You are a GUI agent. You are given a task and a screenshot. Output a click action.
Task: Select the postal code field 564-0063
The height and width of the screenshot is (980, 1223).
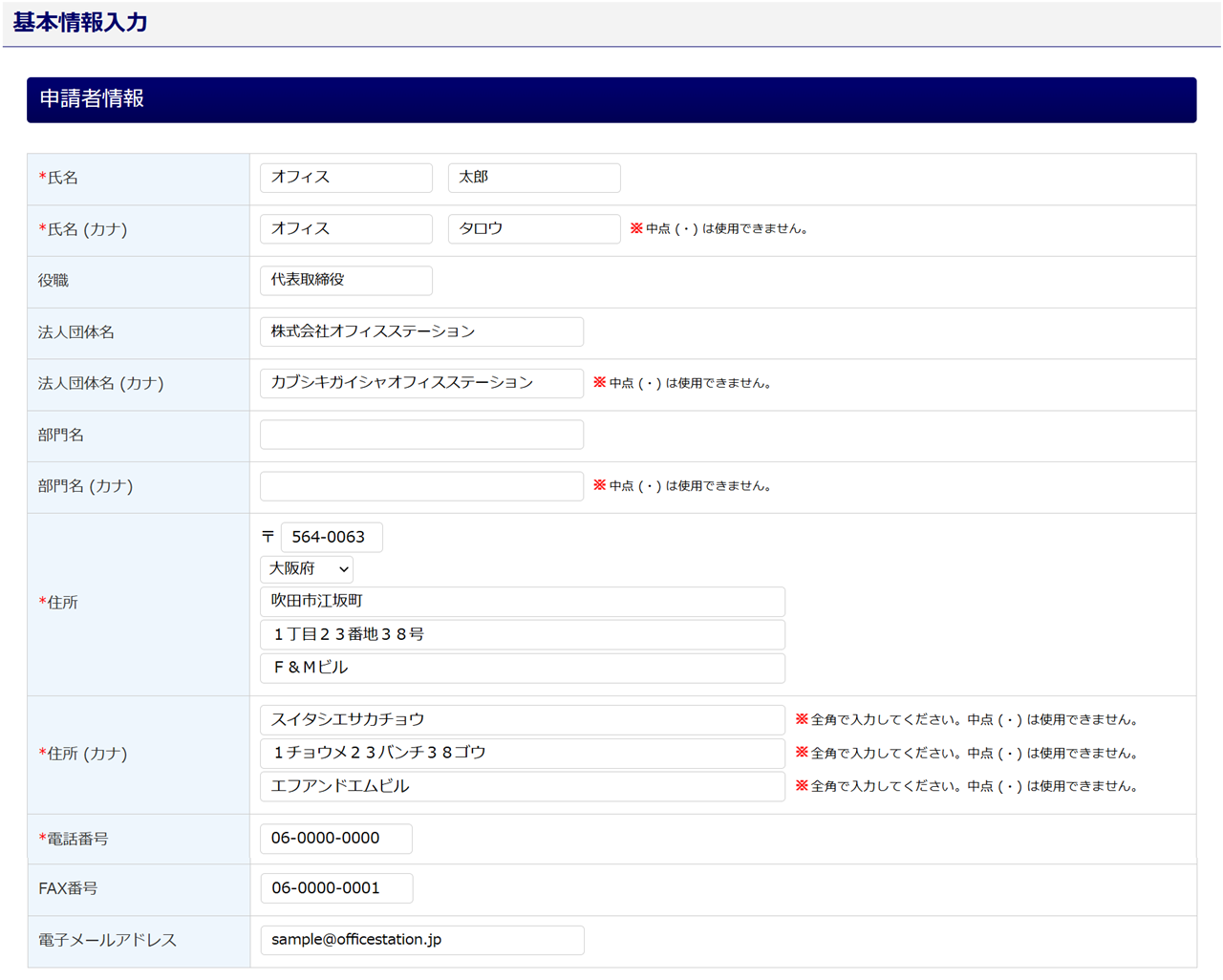[x=331, y=537]
